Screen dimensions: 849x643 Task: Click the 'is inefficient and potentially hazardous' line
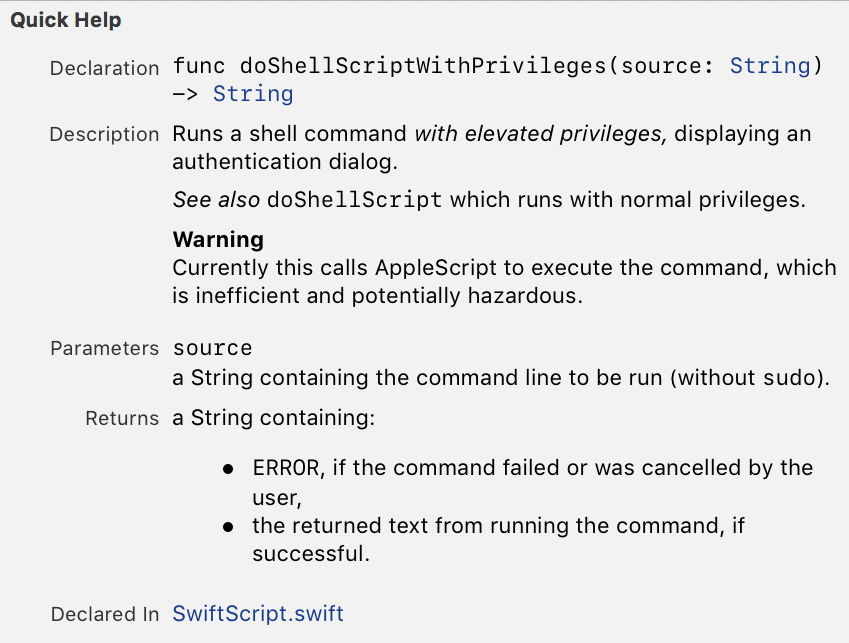click(x=377, y=296)
